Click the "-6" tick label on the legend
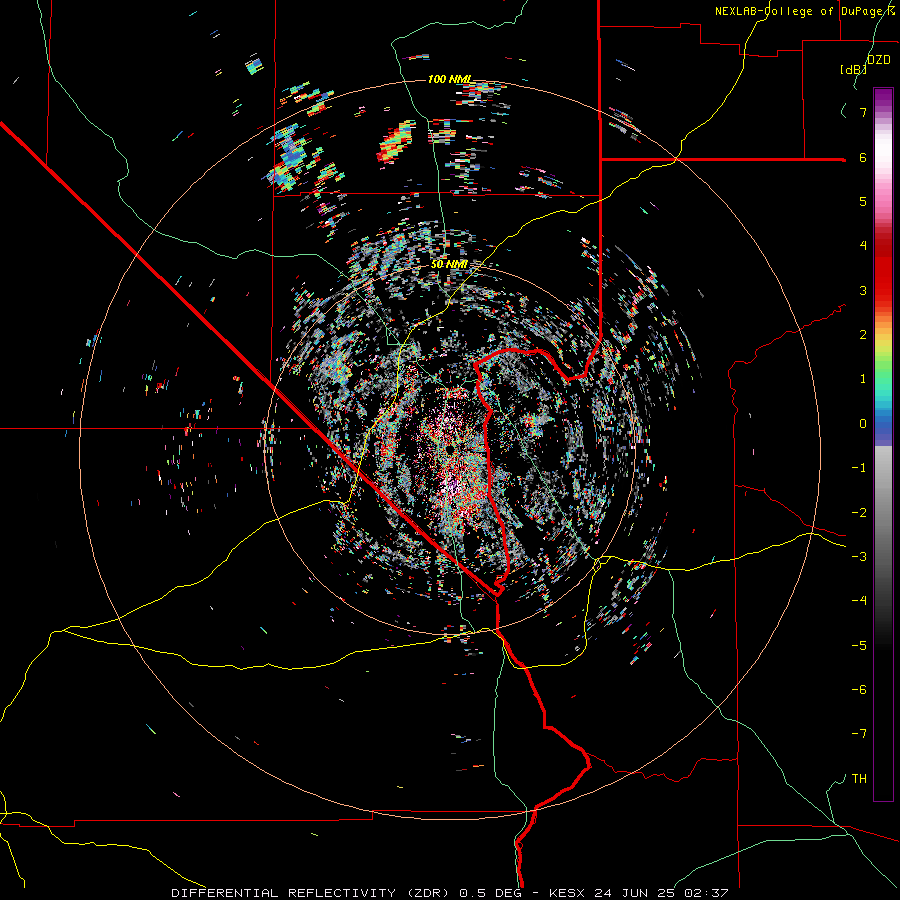This screenshot has width=900, height=900. (x=859, y=690)
